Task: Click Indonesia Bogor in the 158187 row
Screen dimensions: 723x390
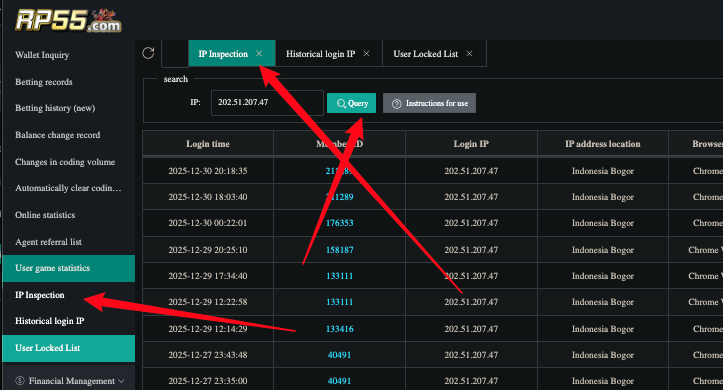Action: pos(603,250)
